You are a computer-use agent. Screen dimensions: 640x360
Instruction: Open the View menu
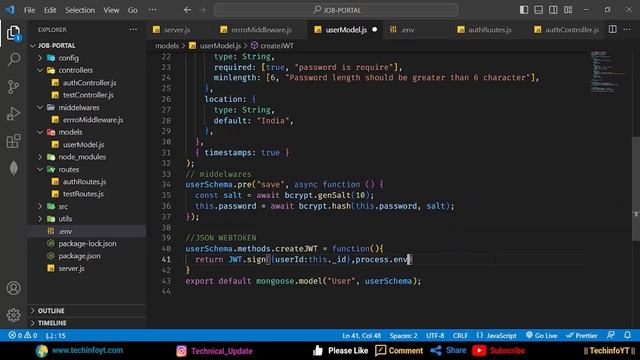click(111, 10)
